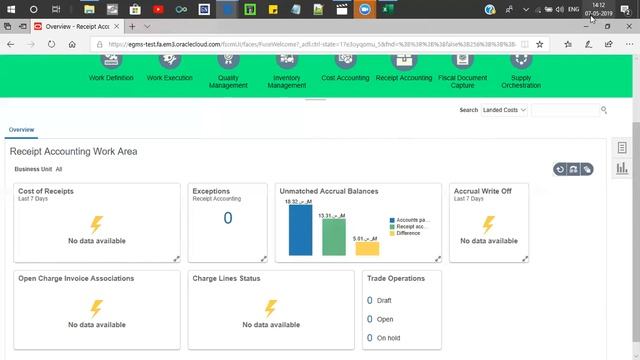Screen dimensions: 640x360
Task: Click the Exceptions count 0
Action: (x=228, y=218)
